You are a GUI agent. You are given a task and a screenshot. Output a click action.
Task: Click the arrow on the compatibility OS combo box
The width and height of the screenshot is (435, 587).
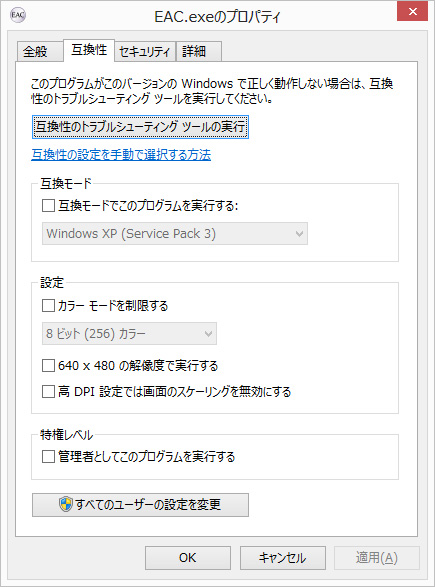click(x=299, y=234)
